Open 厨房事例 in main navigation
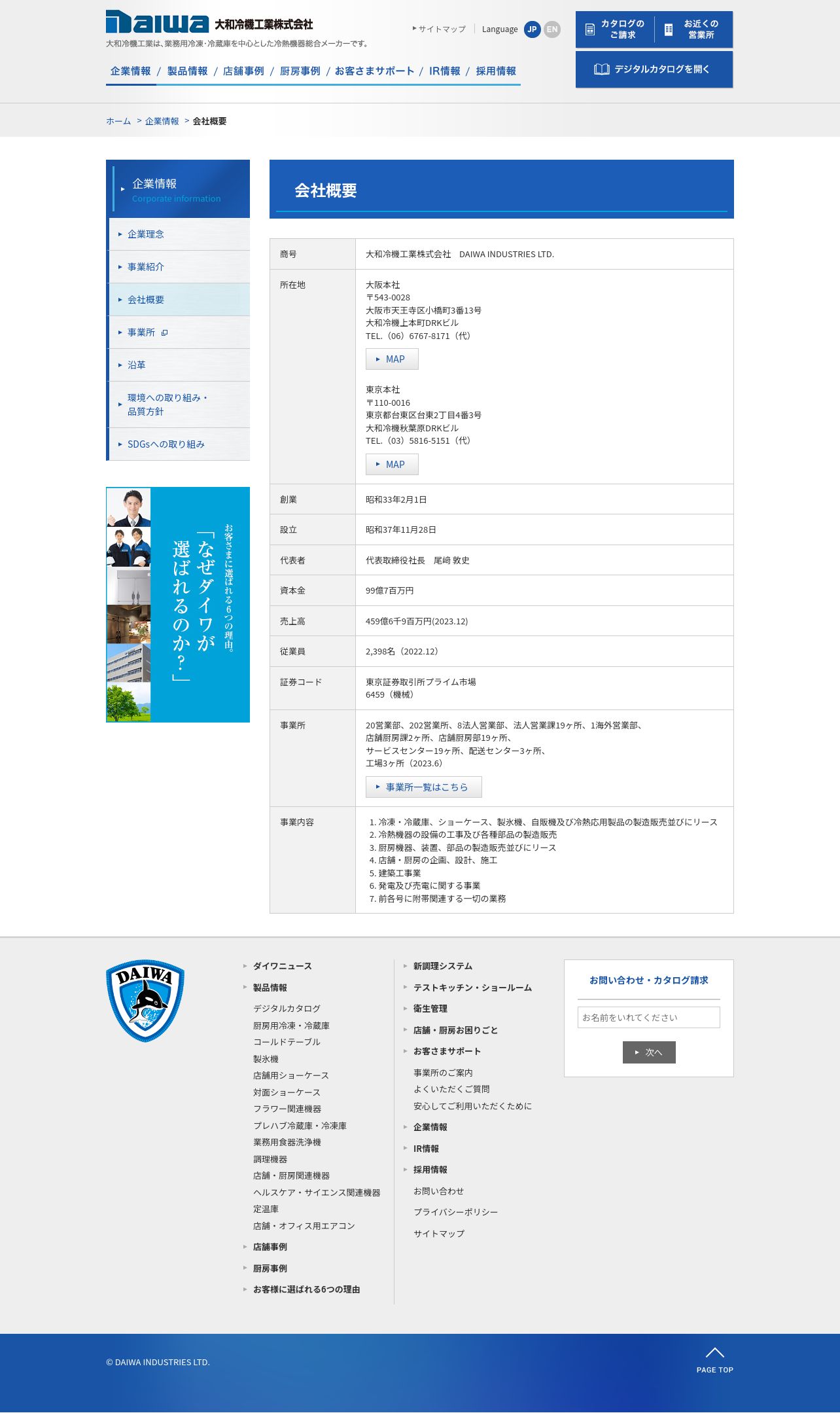Image resolution: width=840 pixels, height=1413 pixels. [300, 71]
